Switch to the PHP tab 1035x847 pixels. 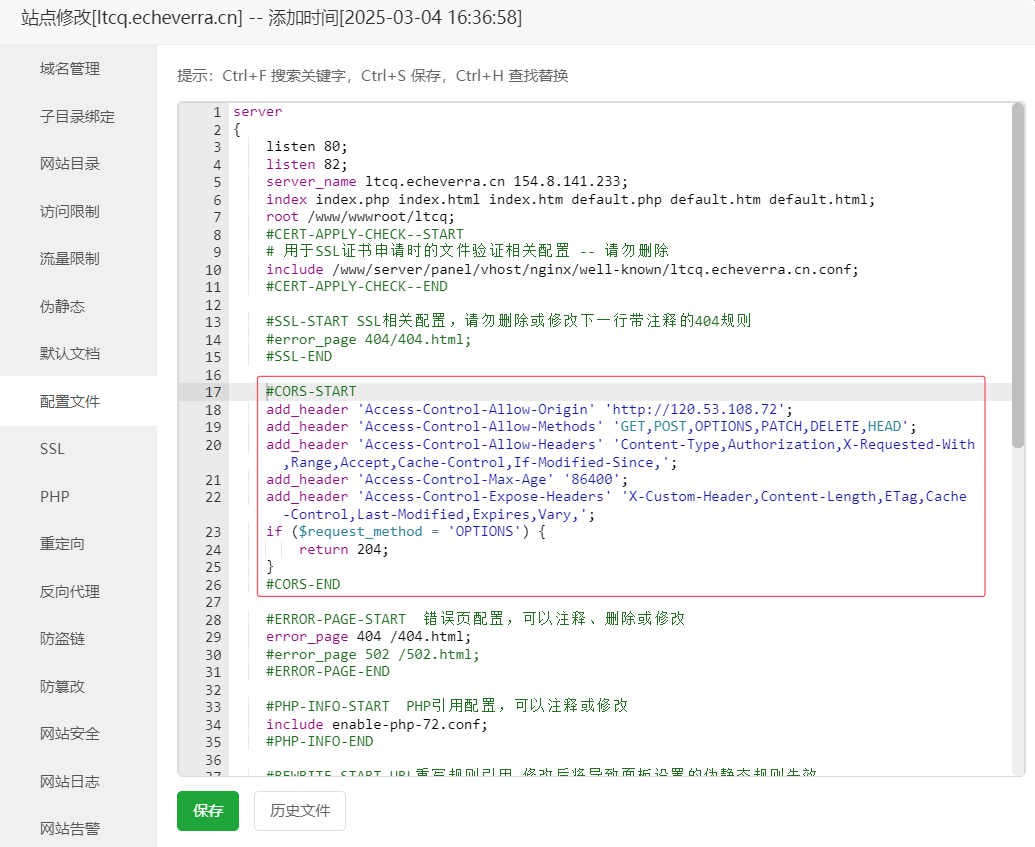tap(55, 496)
